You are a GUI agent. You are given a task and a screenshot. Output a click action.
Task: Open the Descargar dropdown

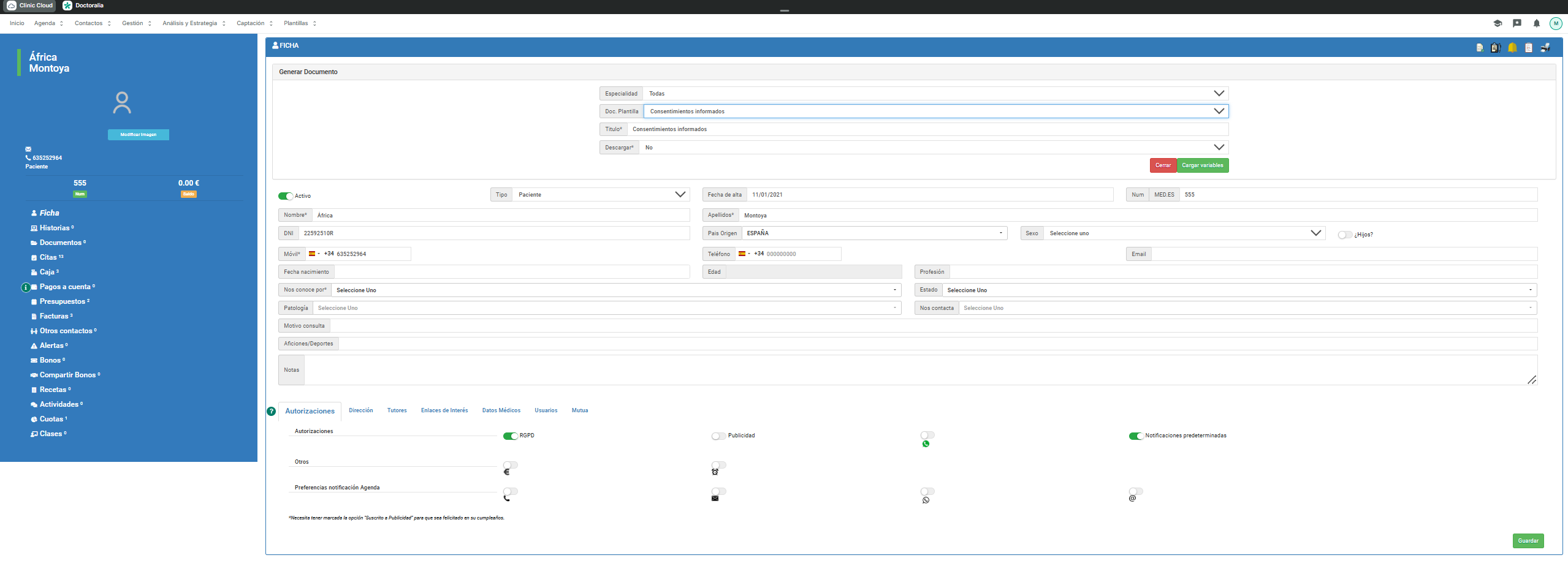(x=933, y=148)
